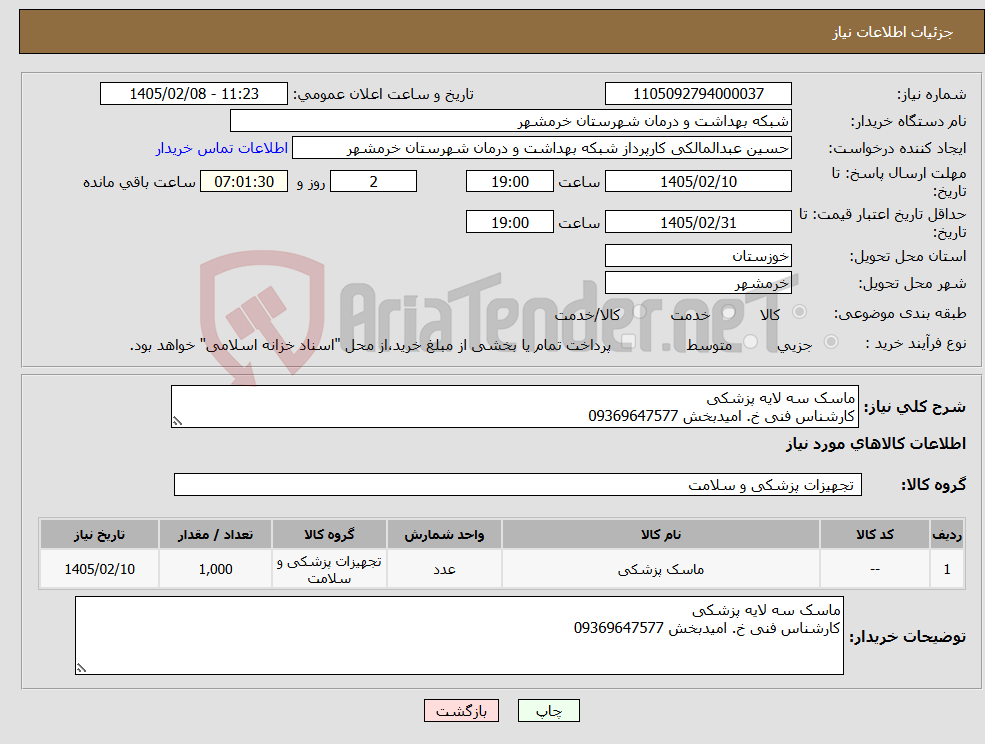
Task: Click the need number field 1105092794000037
Action: (x=698, y=94)
